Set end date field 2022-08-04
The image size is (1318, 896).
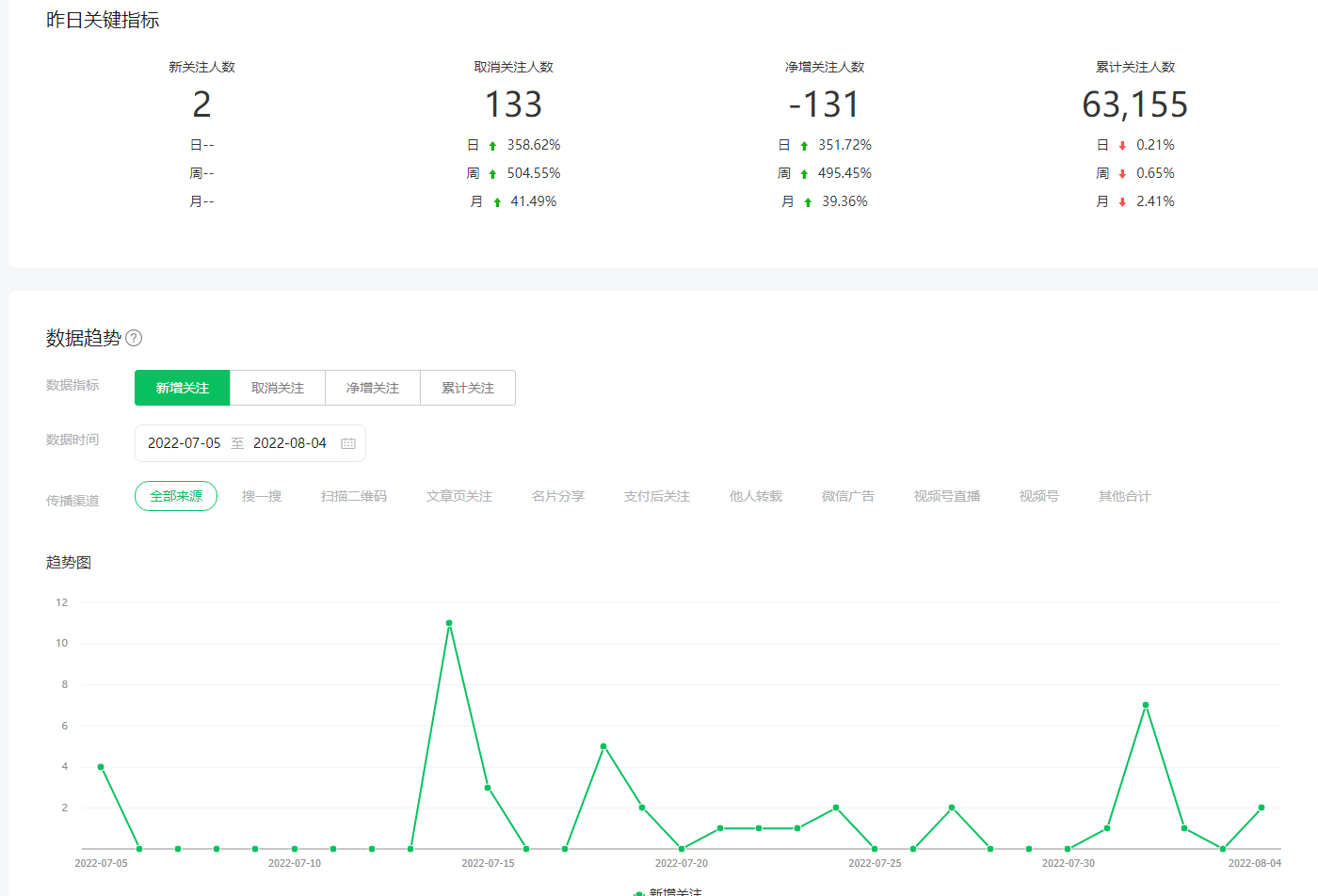click(x=290, y=443)
